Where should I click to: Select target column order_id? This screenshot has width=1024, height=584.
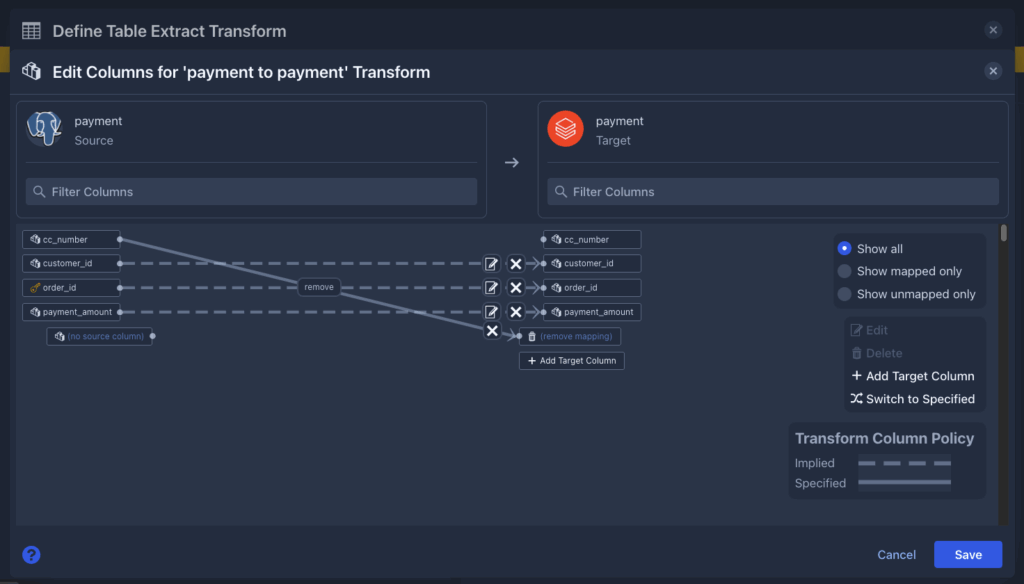[592, 287]
